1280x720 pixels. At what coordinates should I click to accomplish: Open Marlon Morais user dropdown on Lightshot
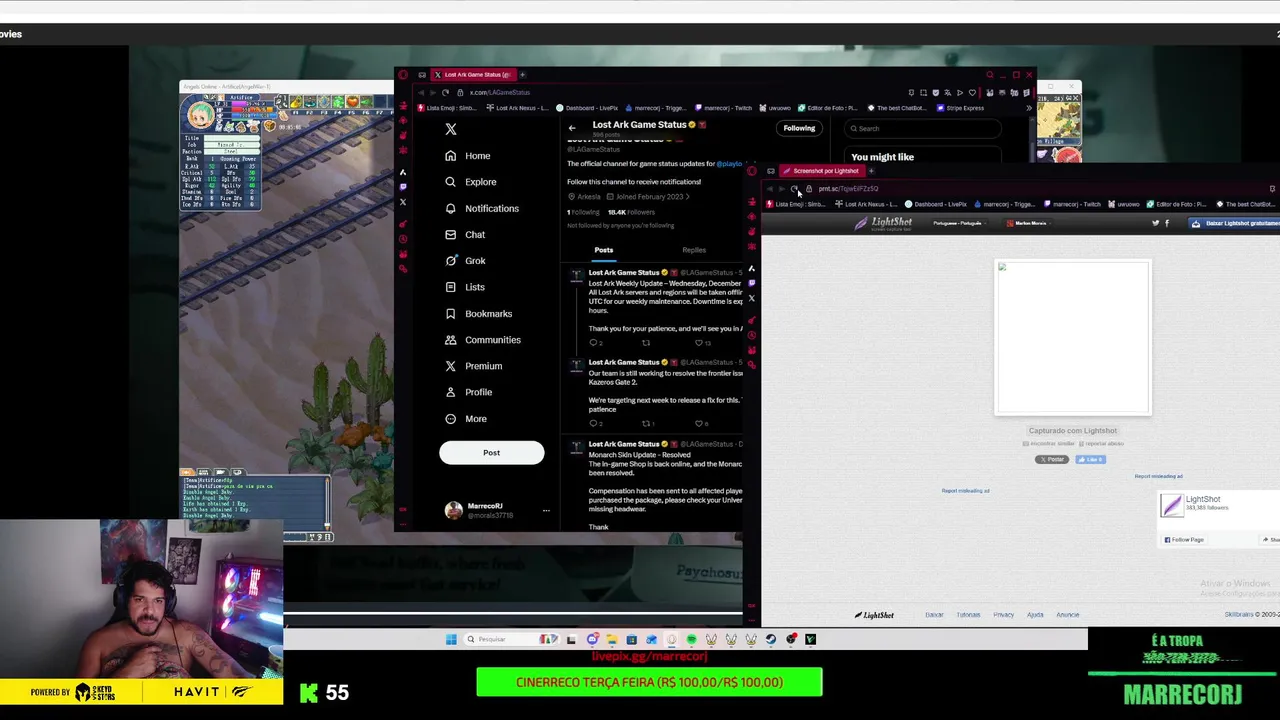pos(1027,223)
